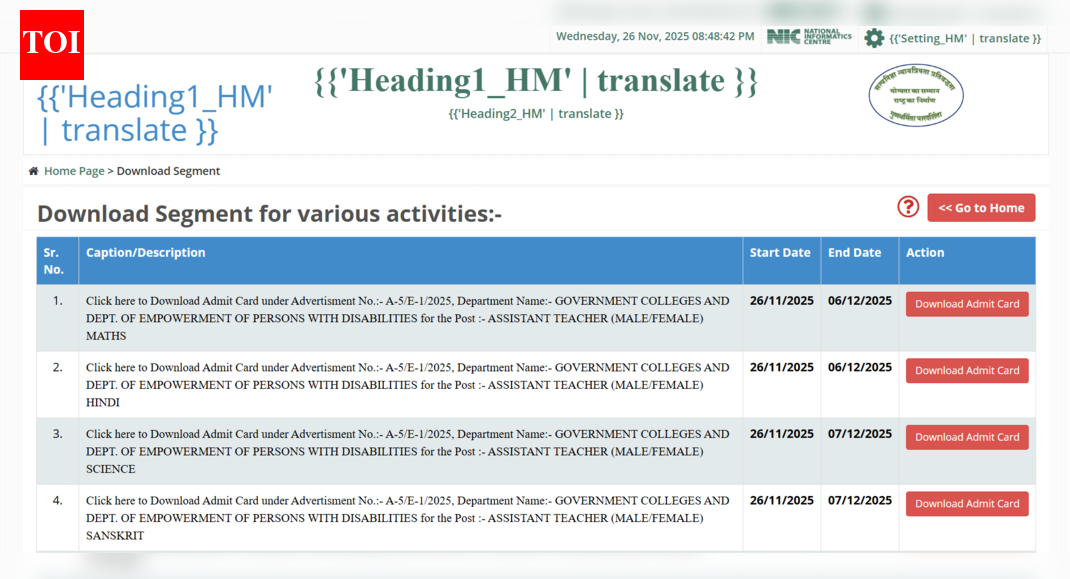Go to the Home Page breadcrumb link
The image size is (1070, 579).
tap(74, 171)
